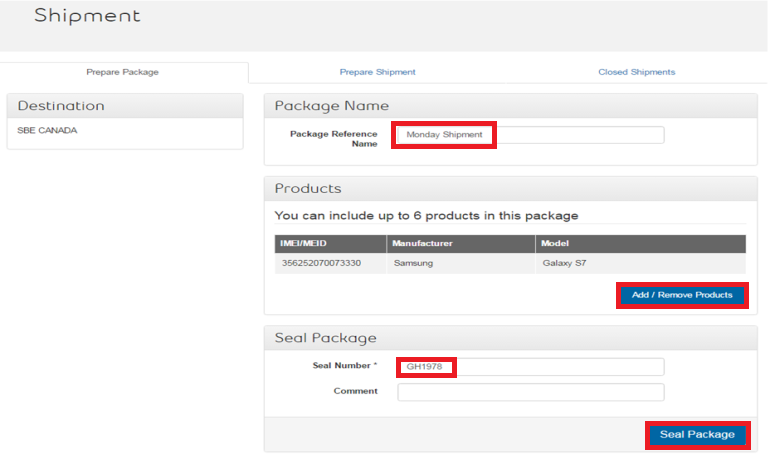The image size is (770, 458).
Task: Select the SBE CANADA destination entry
Action: 47,131
